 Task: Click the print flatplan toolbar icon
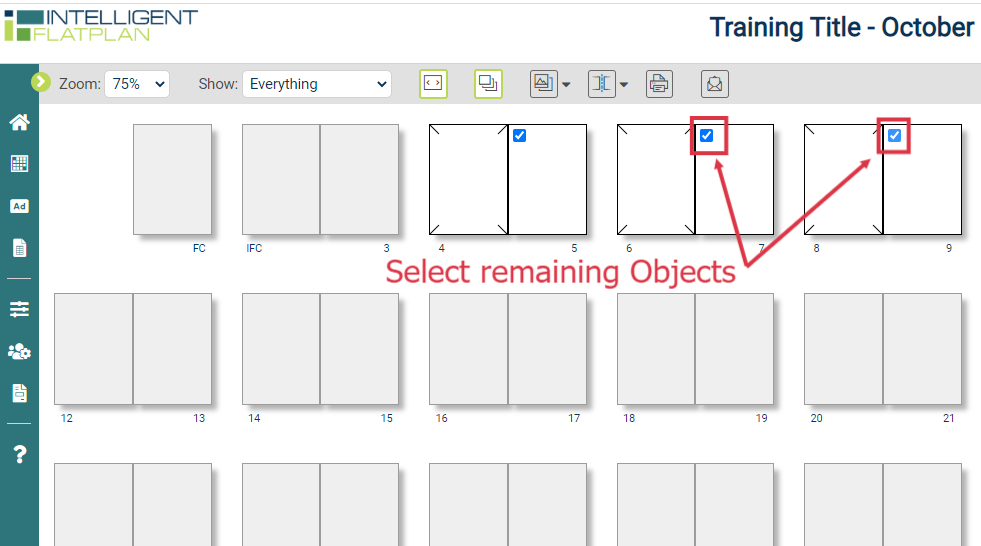659,84
